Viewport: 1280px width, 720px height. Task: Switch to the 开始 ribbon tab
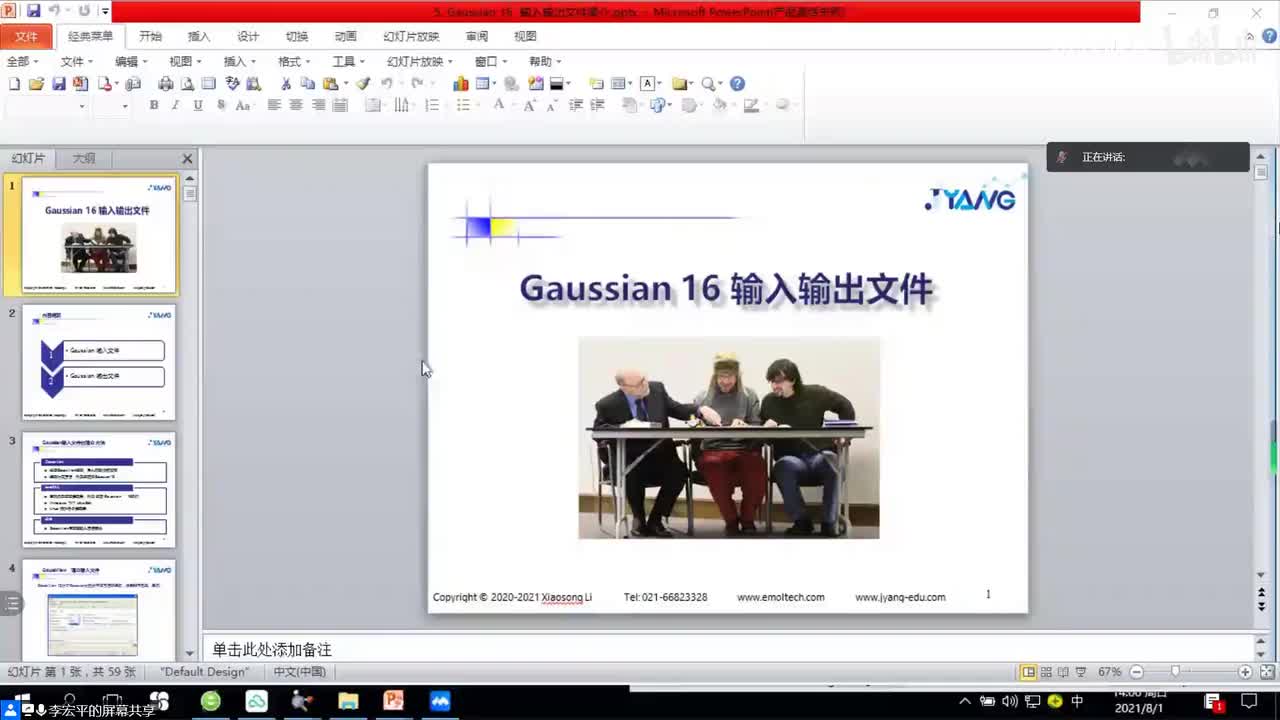point(150,36)
